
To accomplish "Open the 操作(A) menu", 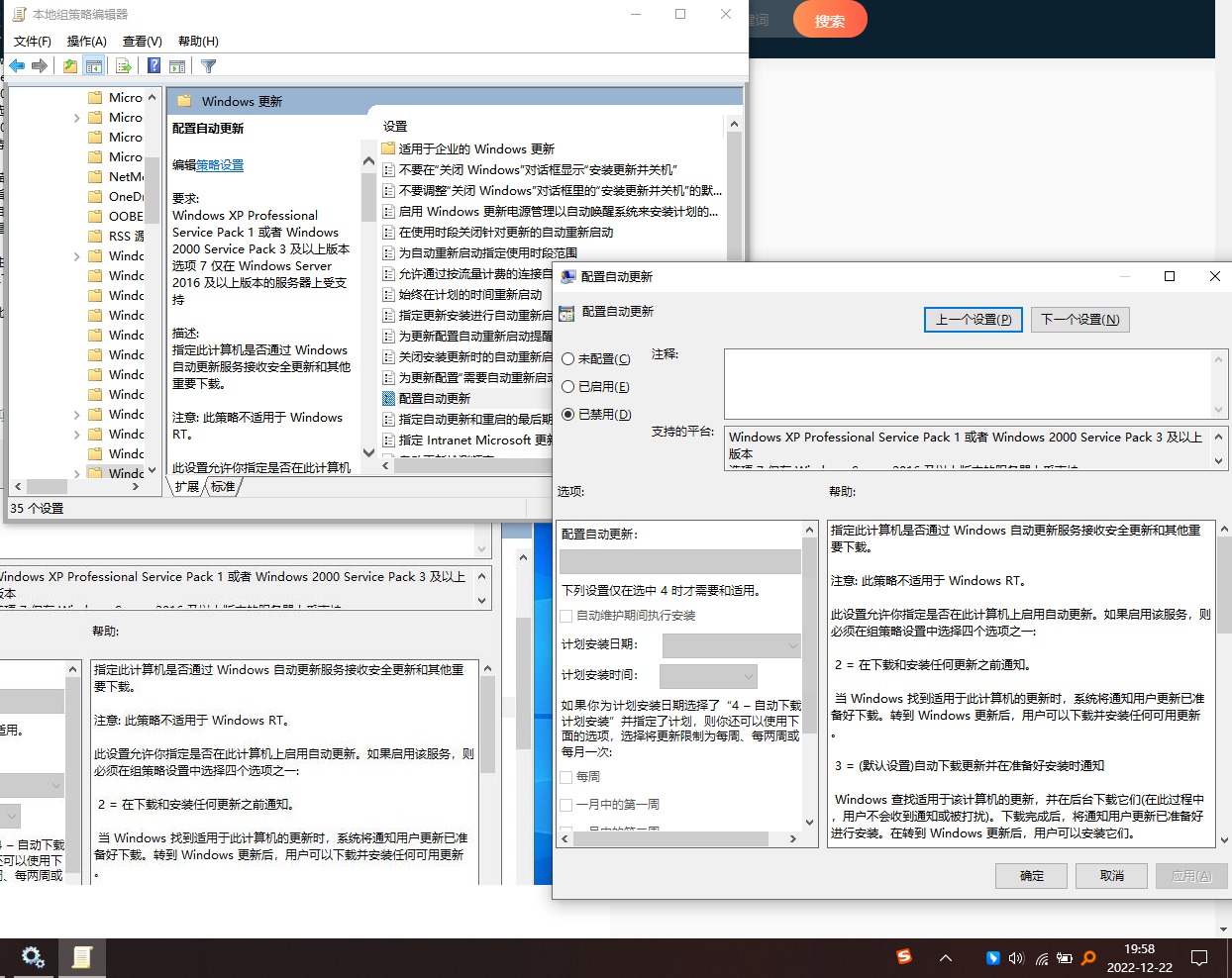I will [x=86, y=41].
